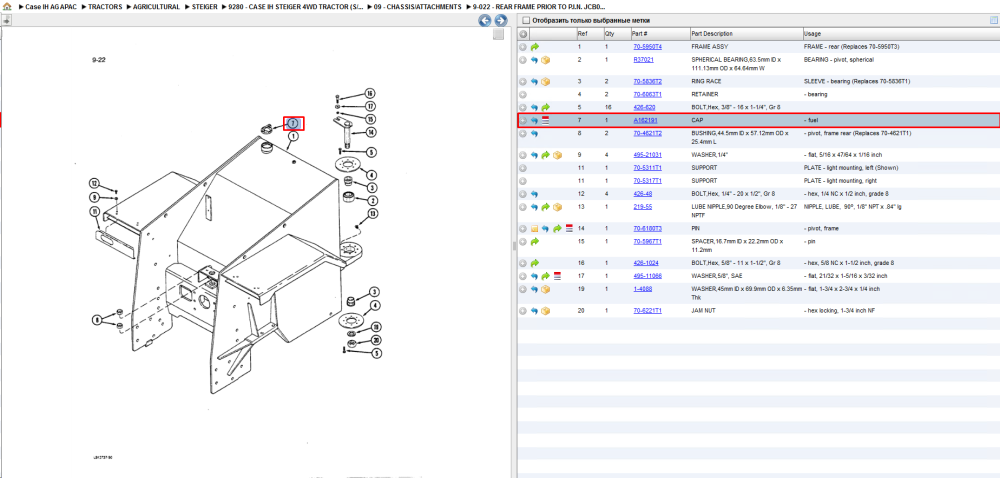Sort by the Part # column header
Screen dimensions: 1000x478
660,34
